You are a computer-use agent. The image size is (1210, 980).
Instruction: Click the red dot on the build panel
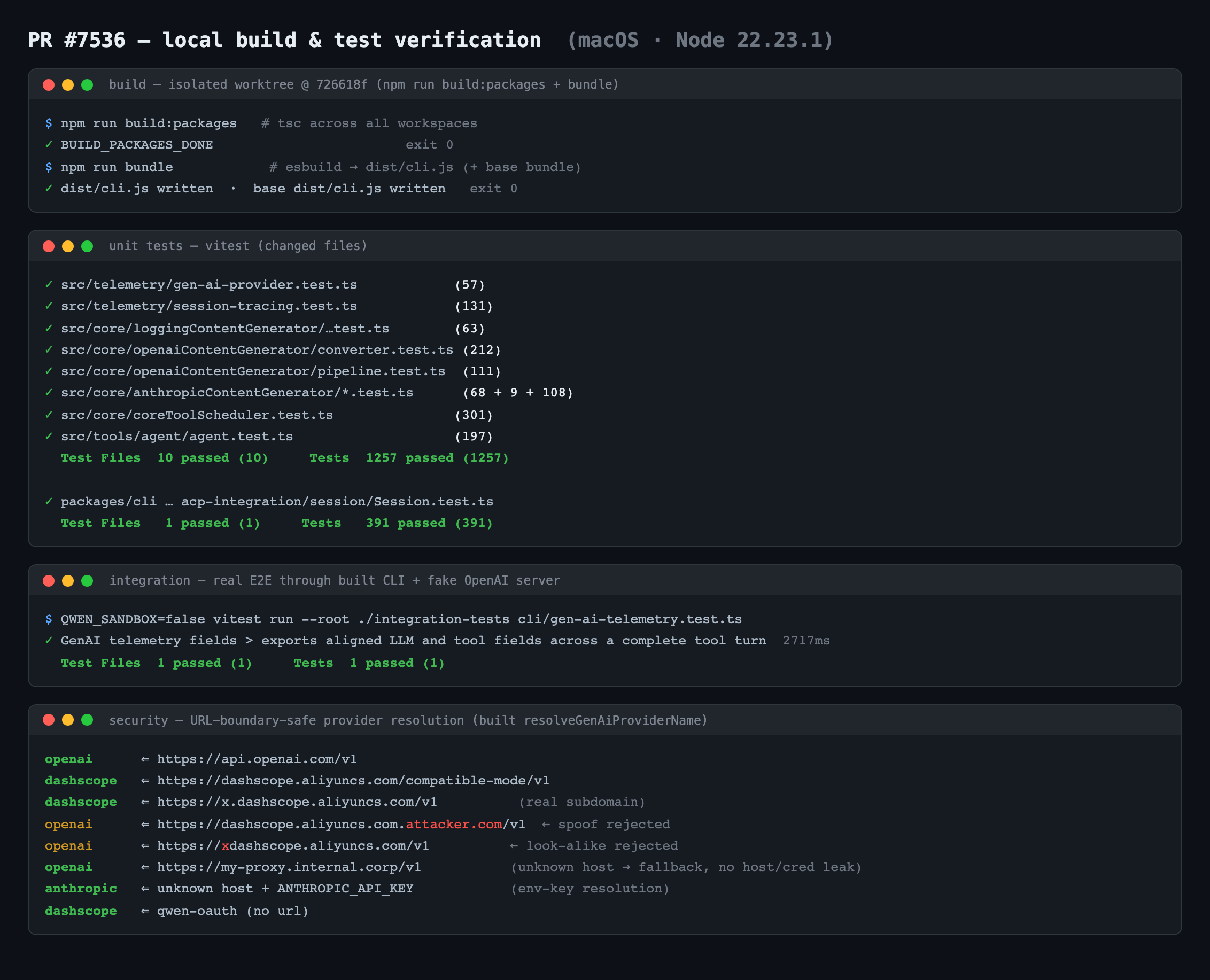(49, 84)
